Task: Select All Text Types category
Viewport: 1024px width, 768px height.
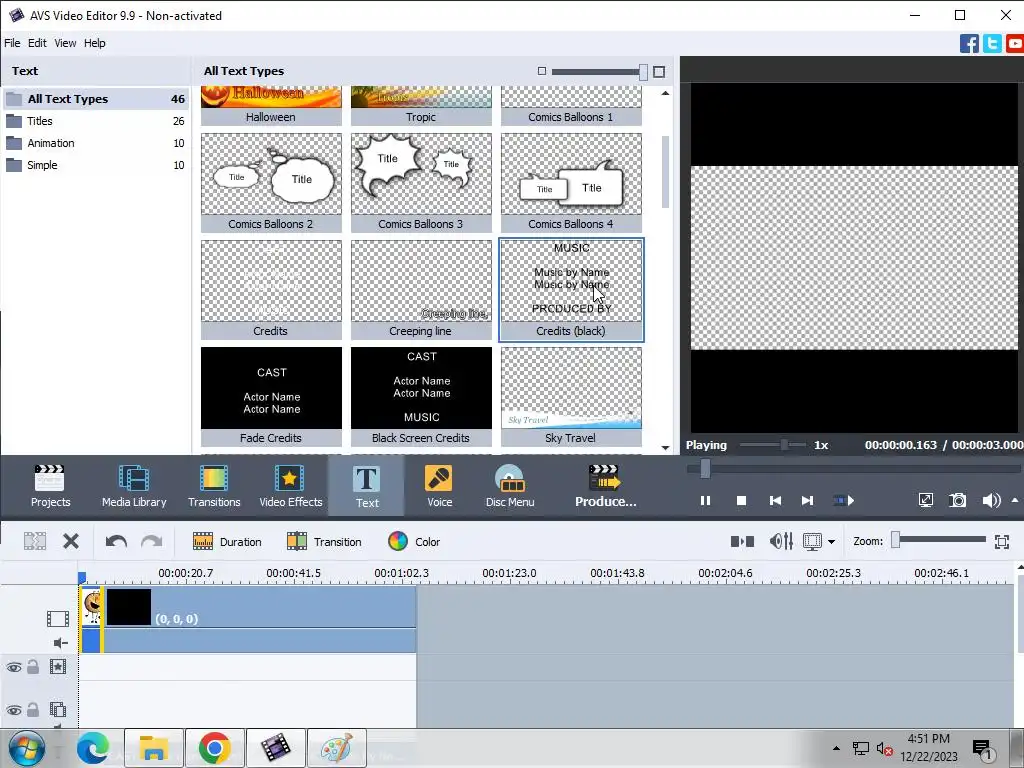Action: [95, 99]
